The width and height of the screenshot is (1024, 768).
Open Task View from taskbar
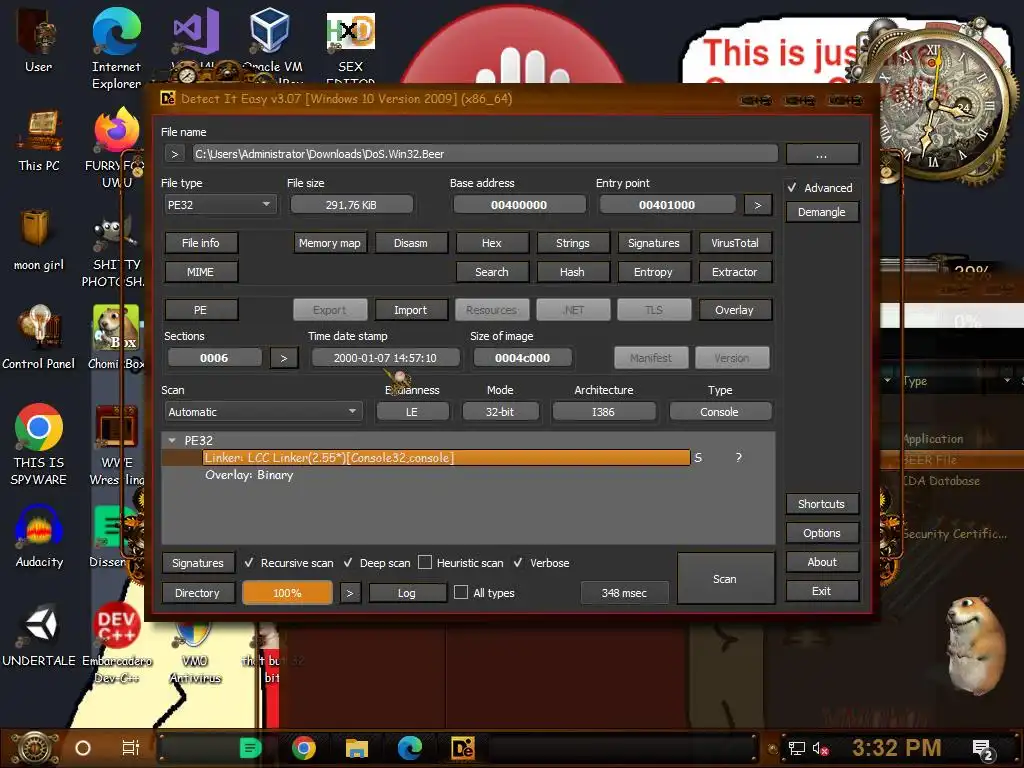(131, 748)
